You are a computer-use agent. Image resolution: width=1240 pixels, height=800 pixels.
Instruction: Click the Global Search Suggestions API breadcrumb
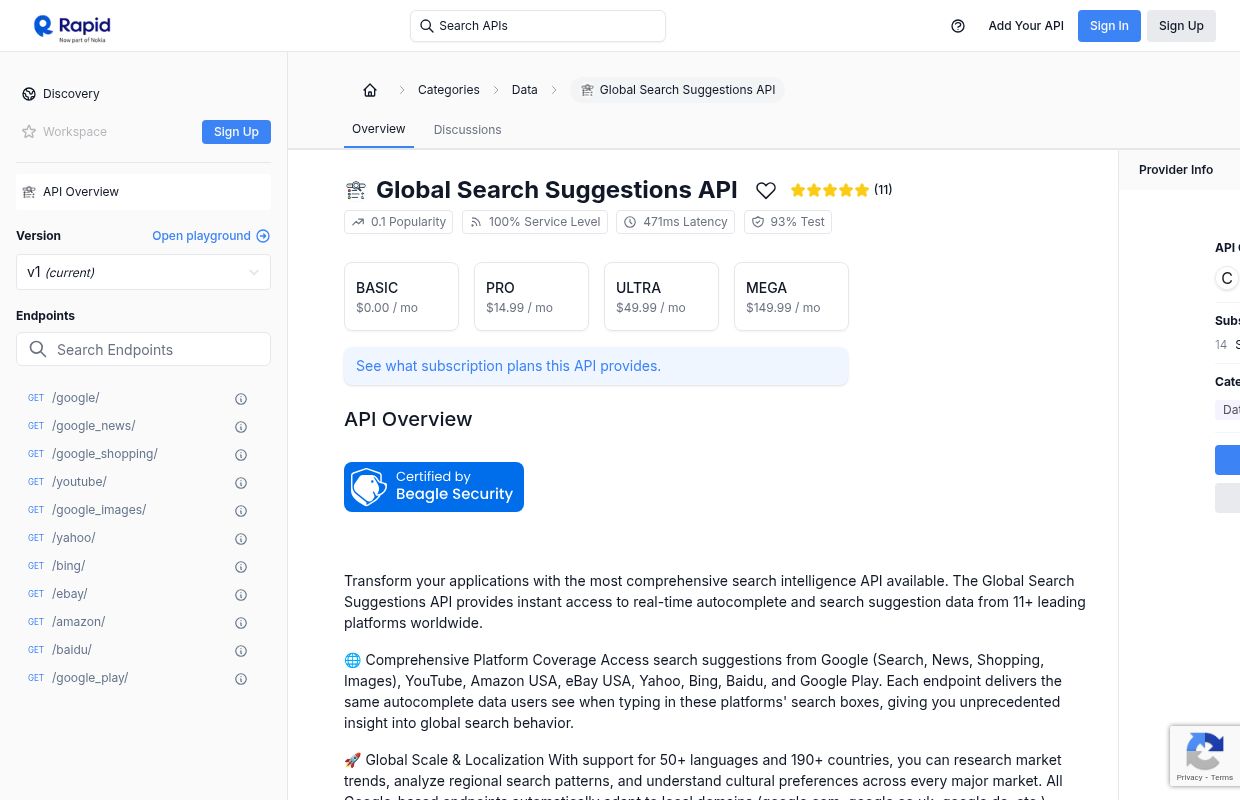click(677, 90)
